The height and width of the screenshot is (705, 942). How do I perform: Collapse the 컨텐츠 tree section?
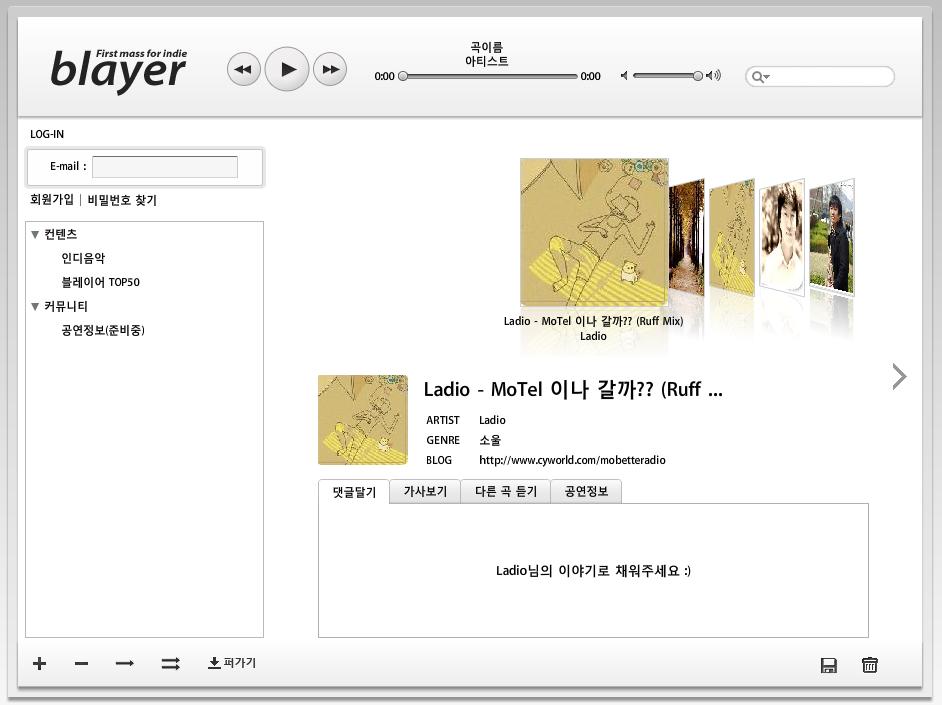pyautogui.click(x=35, y=235)
